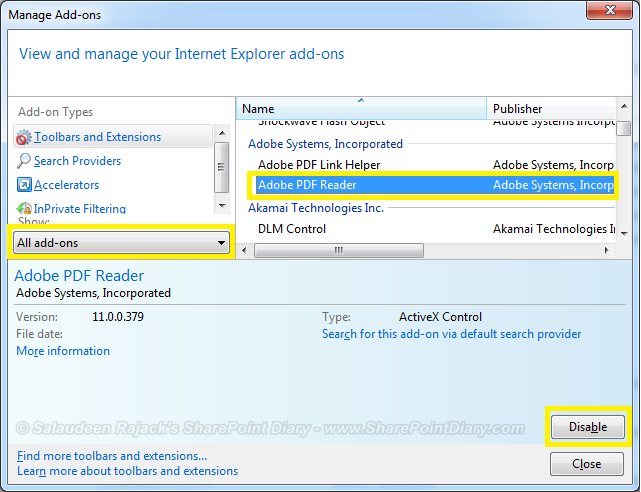Select Toolbars and Extensions add-on type

113,136
